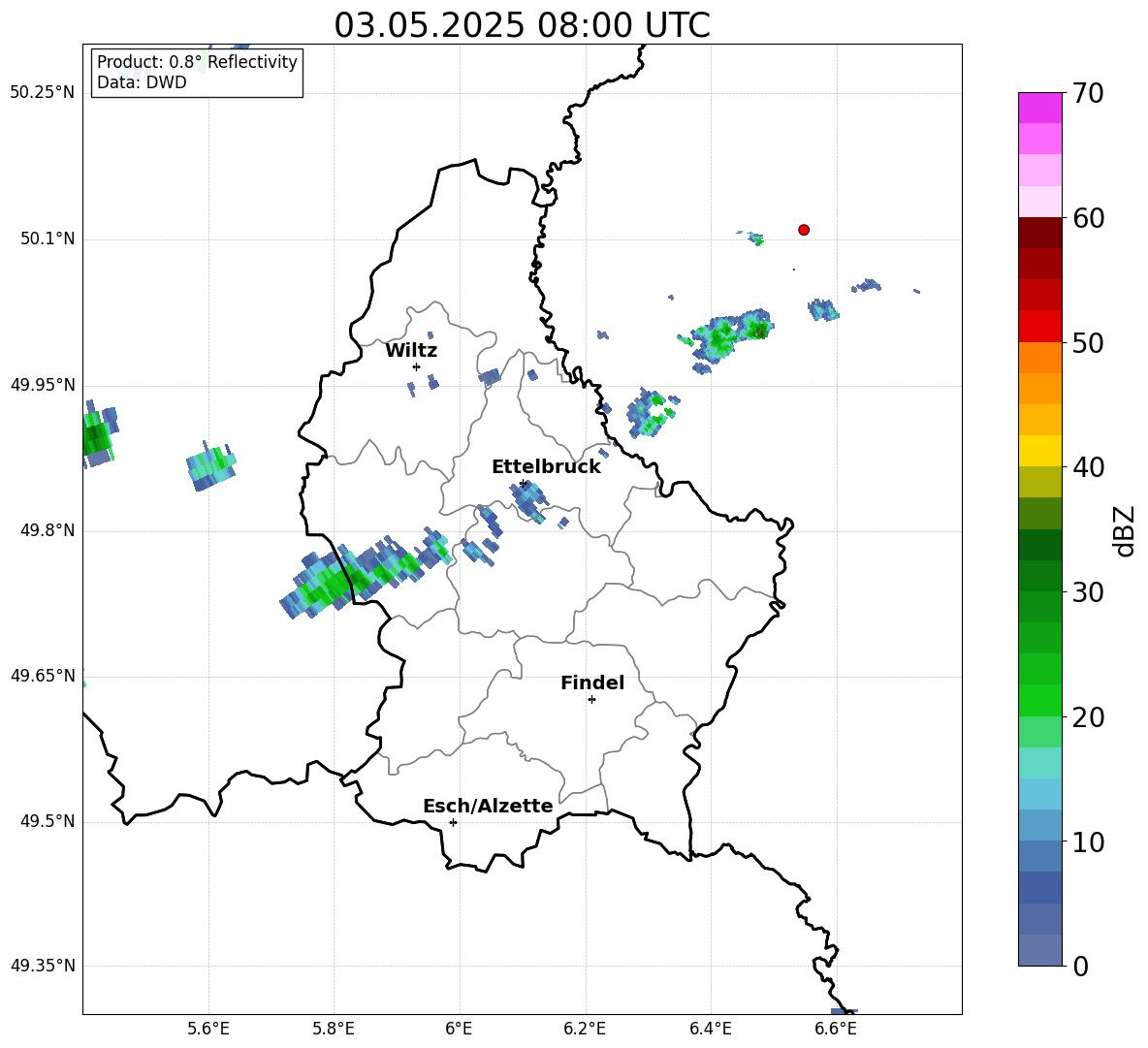Click the cross marker at Esch/Alzette
The height and width of the screenshot is (1048, 1148).
(453, 822)
